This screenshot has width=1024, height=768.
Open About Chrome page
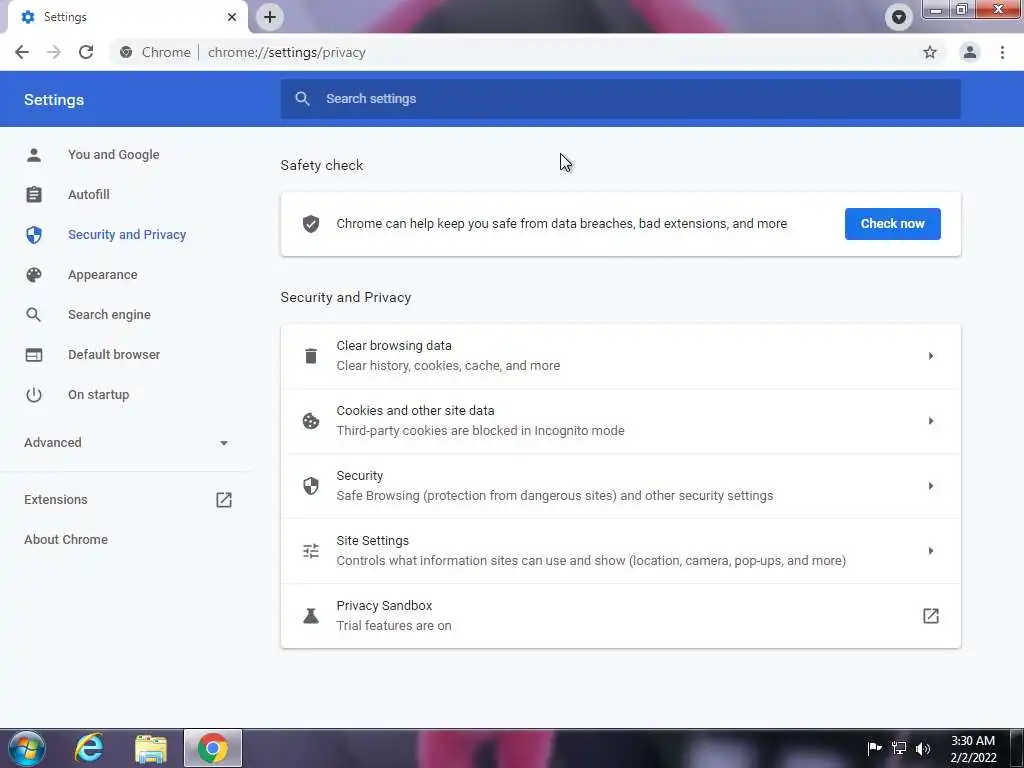(66, 539)
